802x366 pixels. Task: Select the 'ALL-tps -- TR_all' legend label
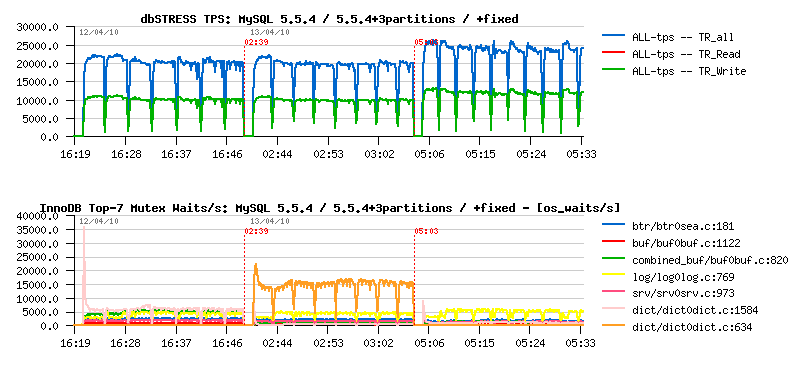pos(683,37)
